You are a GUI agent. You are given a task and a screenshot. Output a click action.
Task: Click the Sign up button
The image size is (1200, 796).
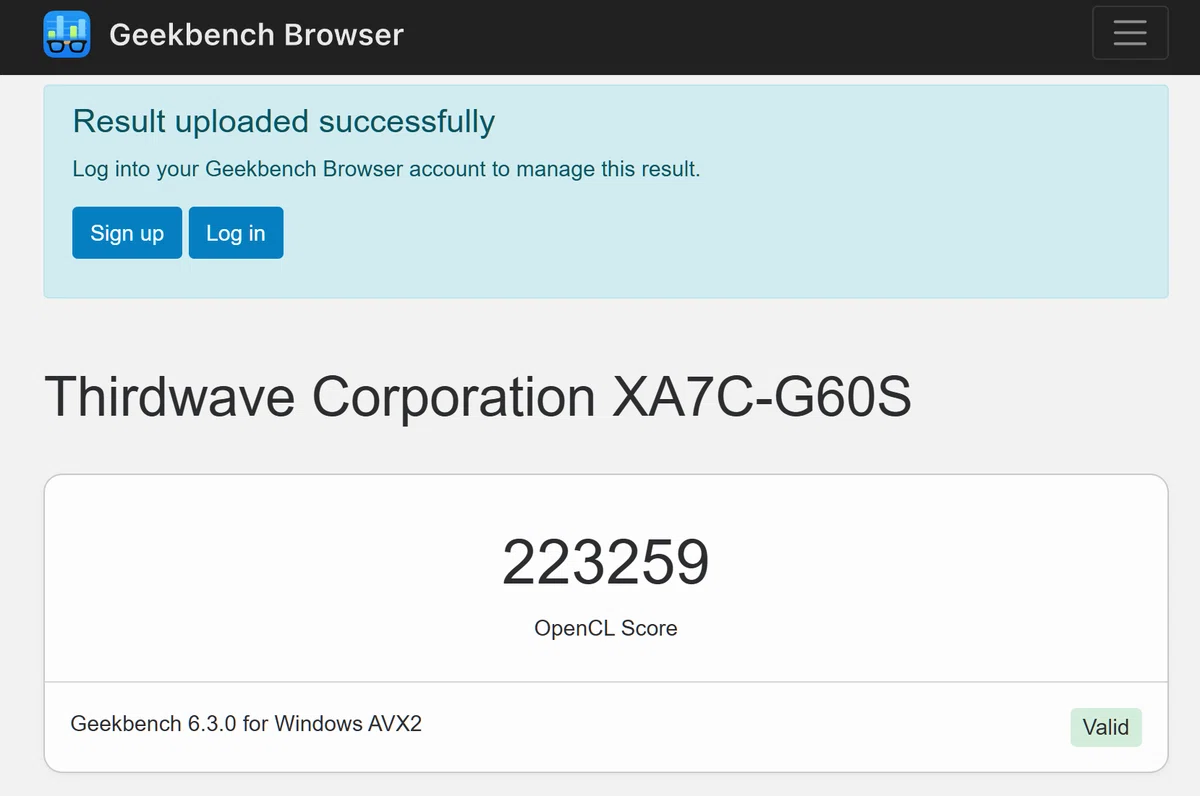pos(127,233)
